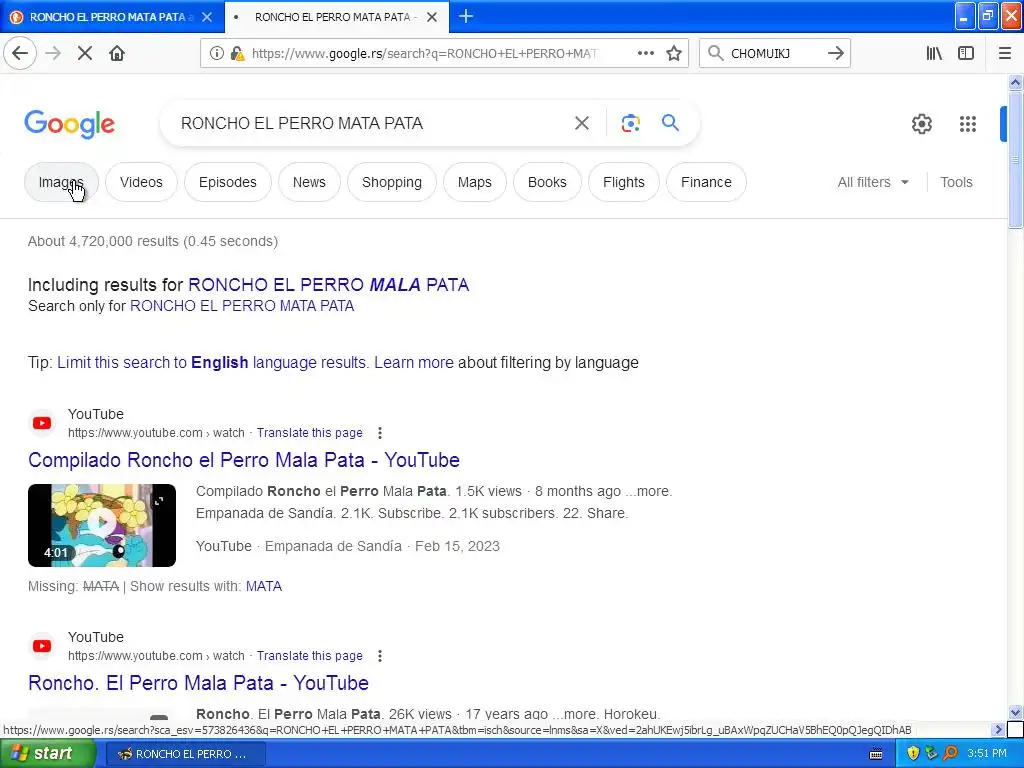Screen dimensions: 1024x768
Task: Go to Google homepage via logo
Action: pyautogui.click(x=69, y=124)
